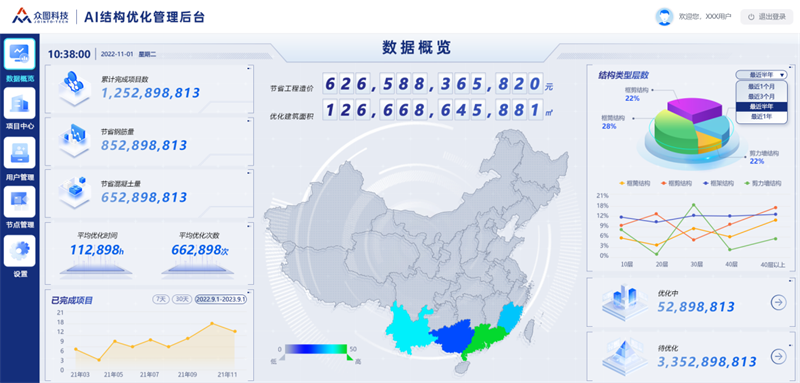Click the yellow pie chart slice

pyautogui.click(x=708, y=142)
